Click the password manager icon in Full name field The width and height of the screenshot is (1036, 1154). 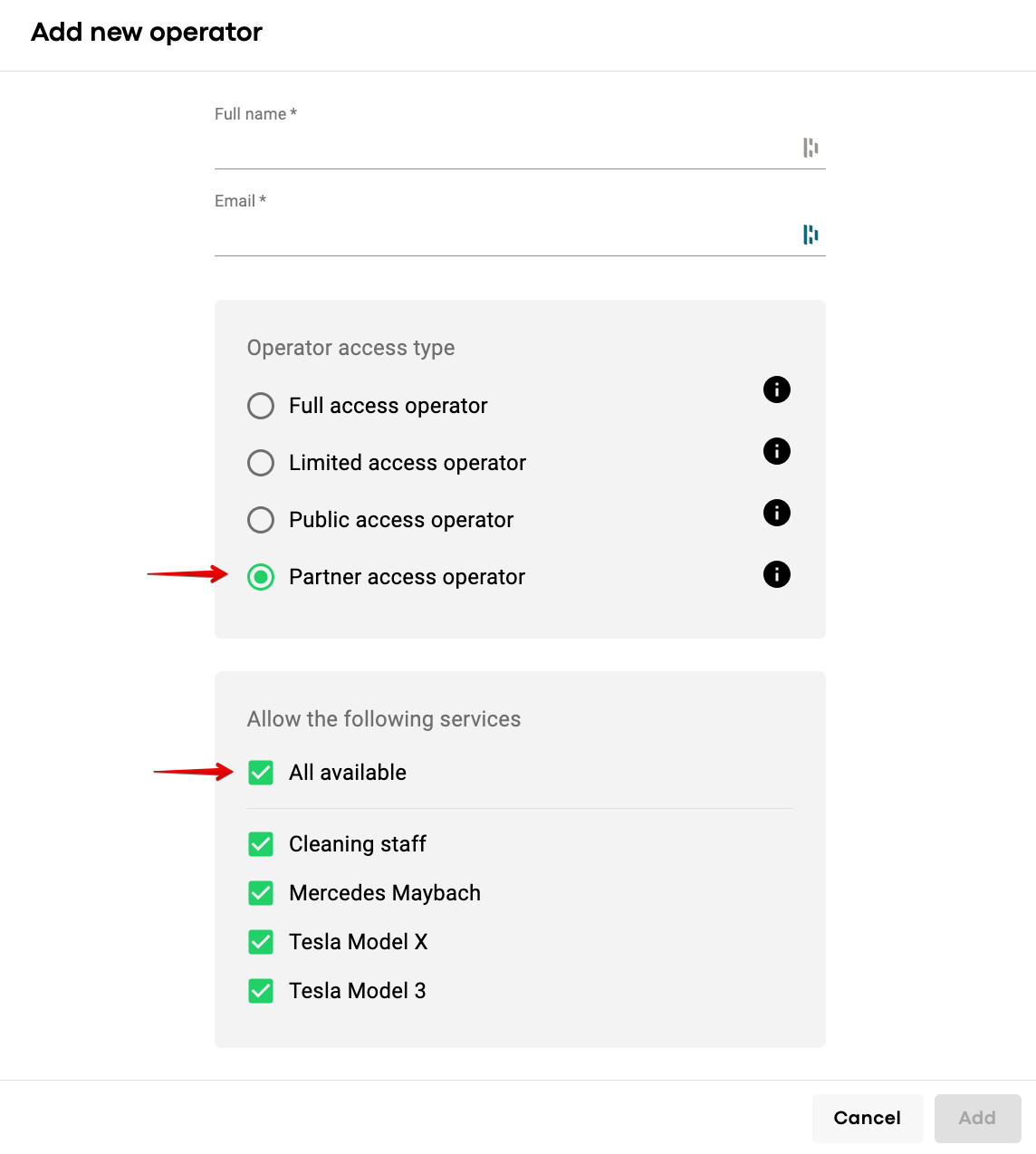tap(811, 148)
